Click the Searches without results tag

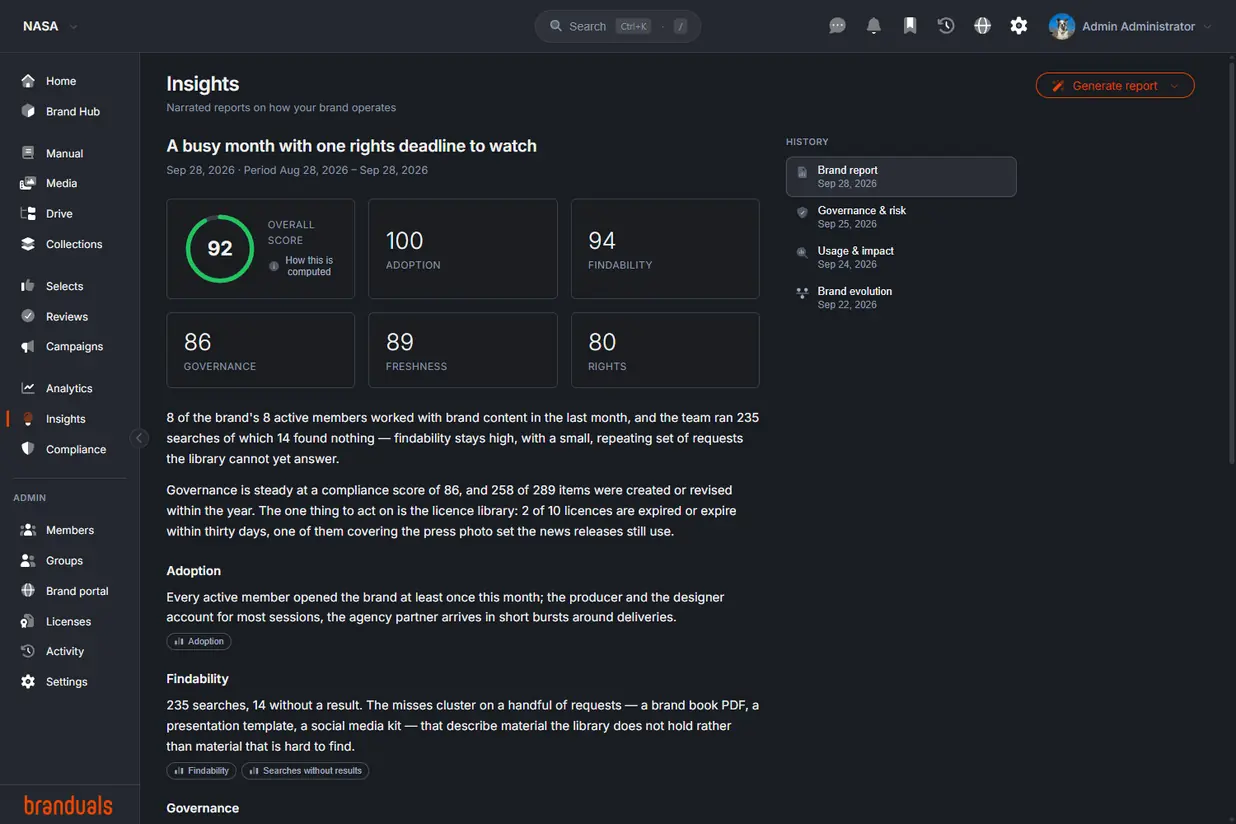click(305, 771)
